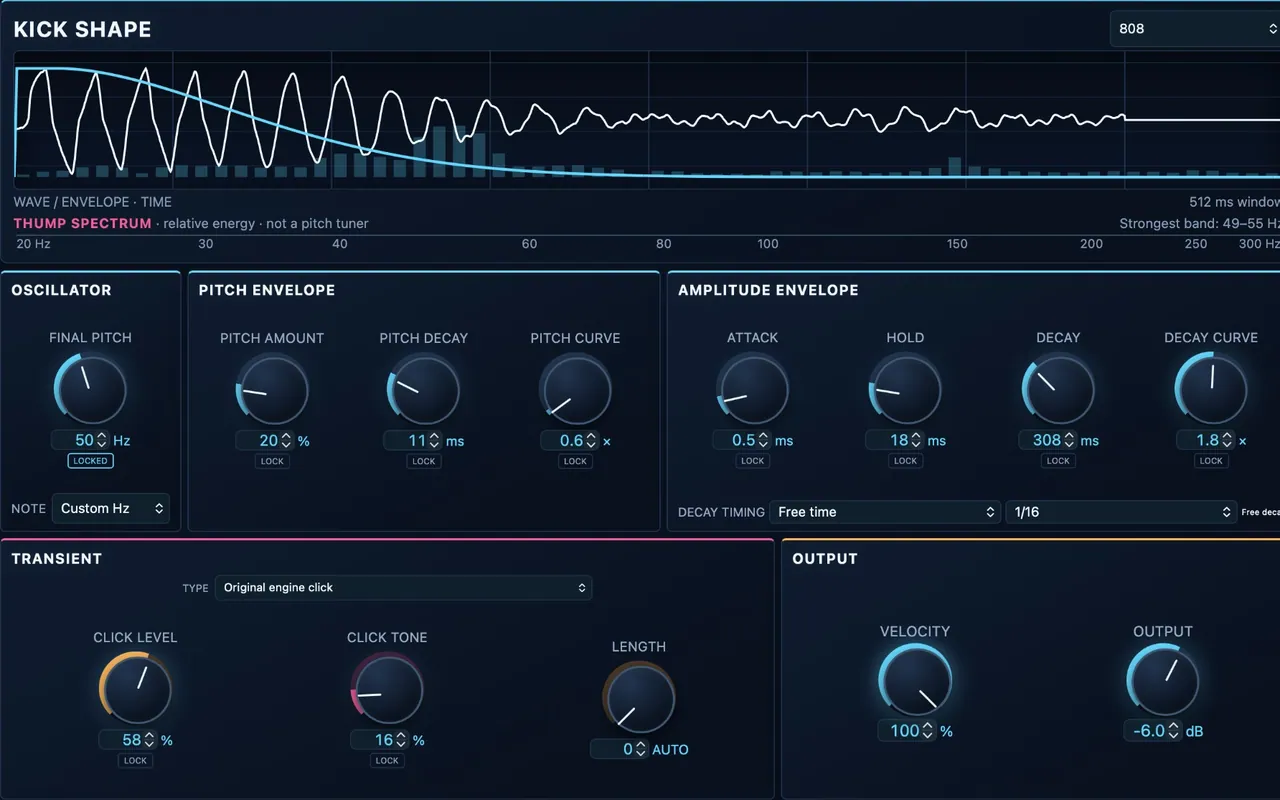Image resolution: width=1280 pixels, height=800 pixels.
Task: Click the transient Length knob
Action: tap(639, 697)
